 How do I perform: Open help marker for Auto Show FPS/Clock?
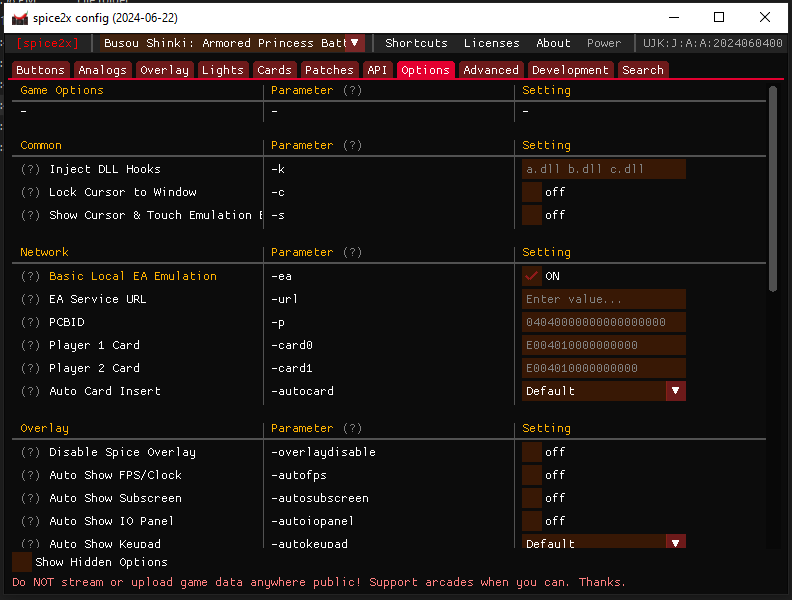pyautogui.click(x=30, y=475)
